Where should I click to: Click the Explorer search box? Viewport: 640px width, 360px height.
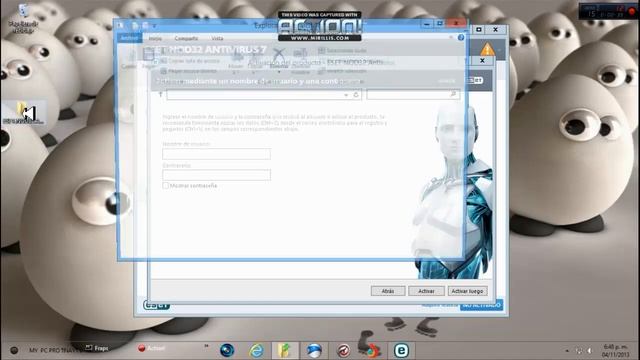point(412,95)
